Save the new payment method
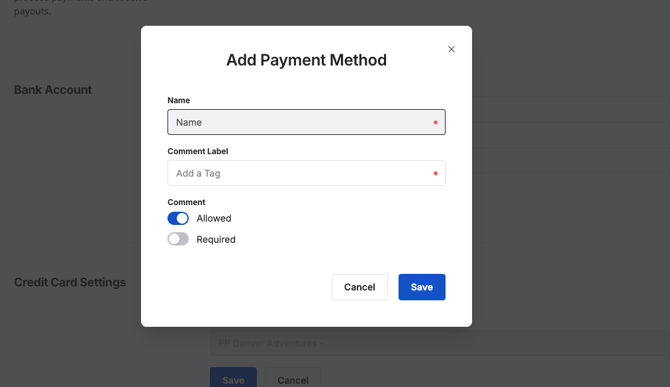670x387 pixels. (x=422, y=287)
